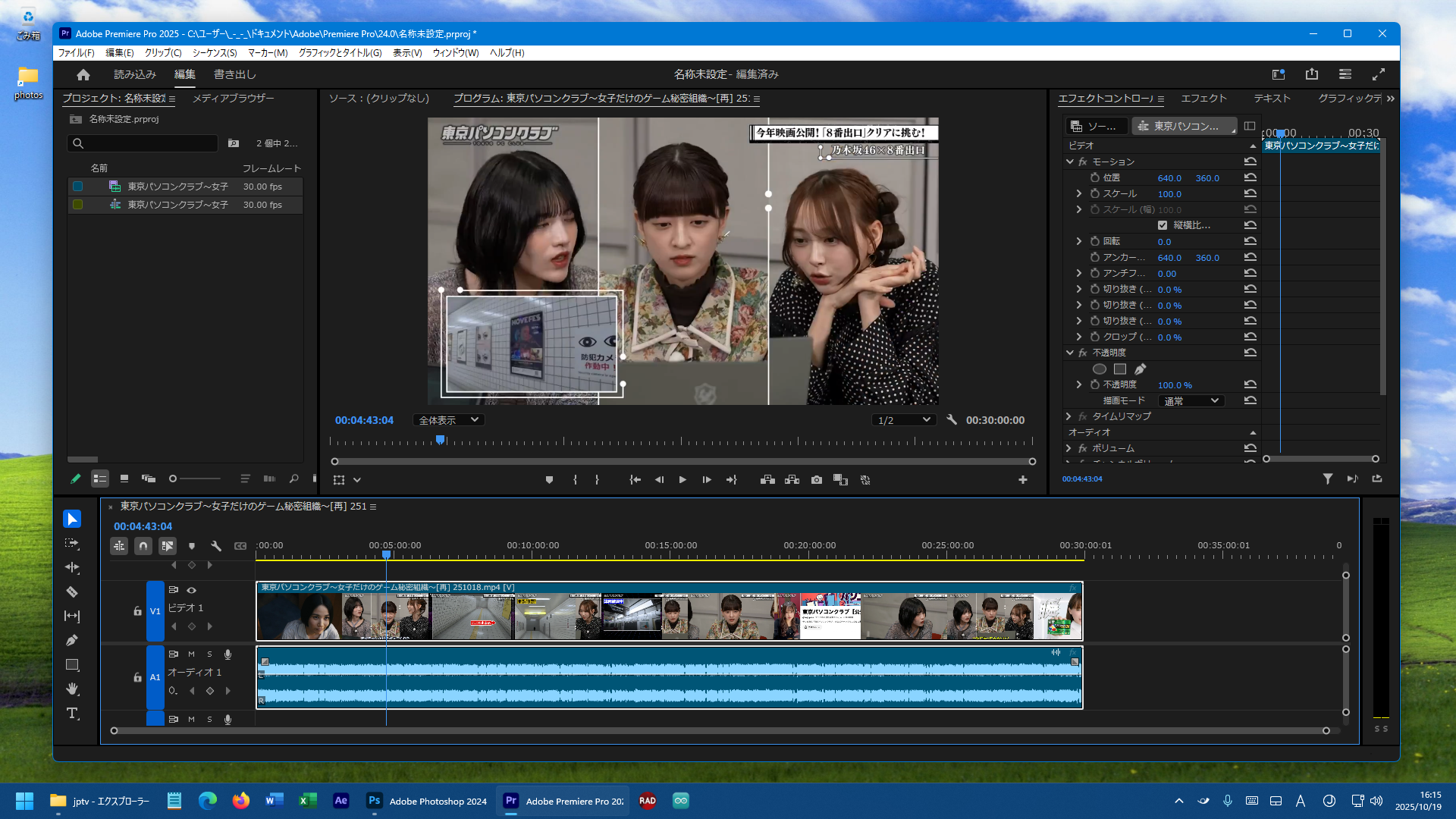Image resolution: width=1456 pixels, height=819 pixels.
Task: Open the シーケンス(S) menu
Action: [215, 53]
